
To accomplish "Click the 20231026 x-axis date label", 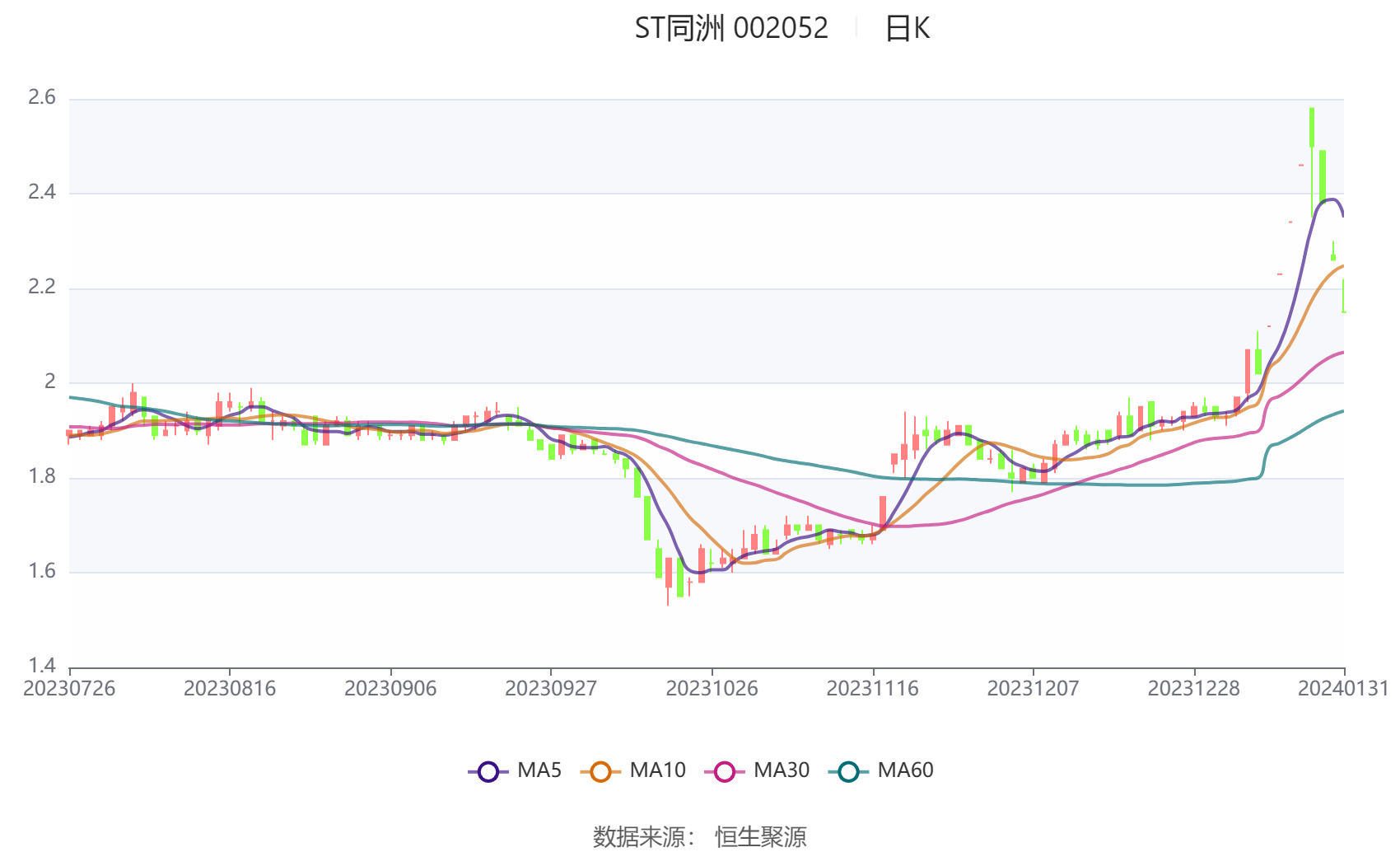I will 712,689.
